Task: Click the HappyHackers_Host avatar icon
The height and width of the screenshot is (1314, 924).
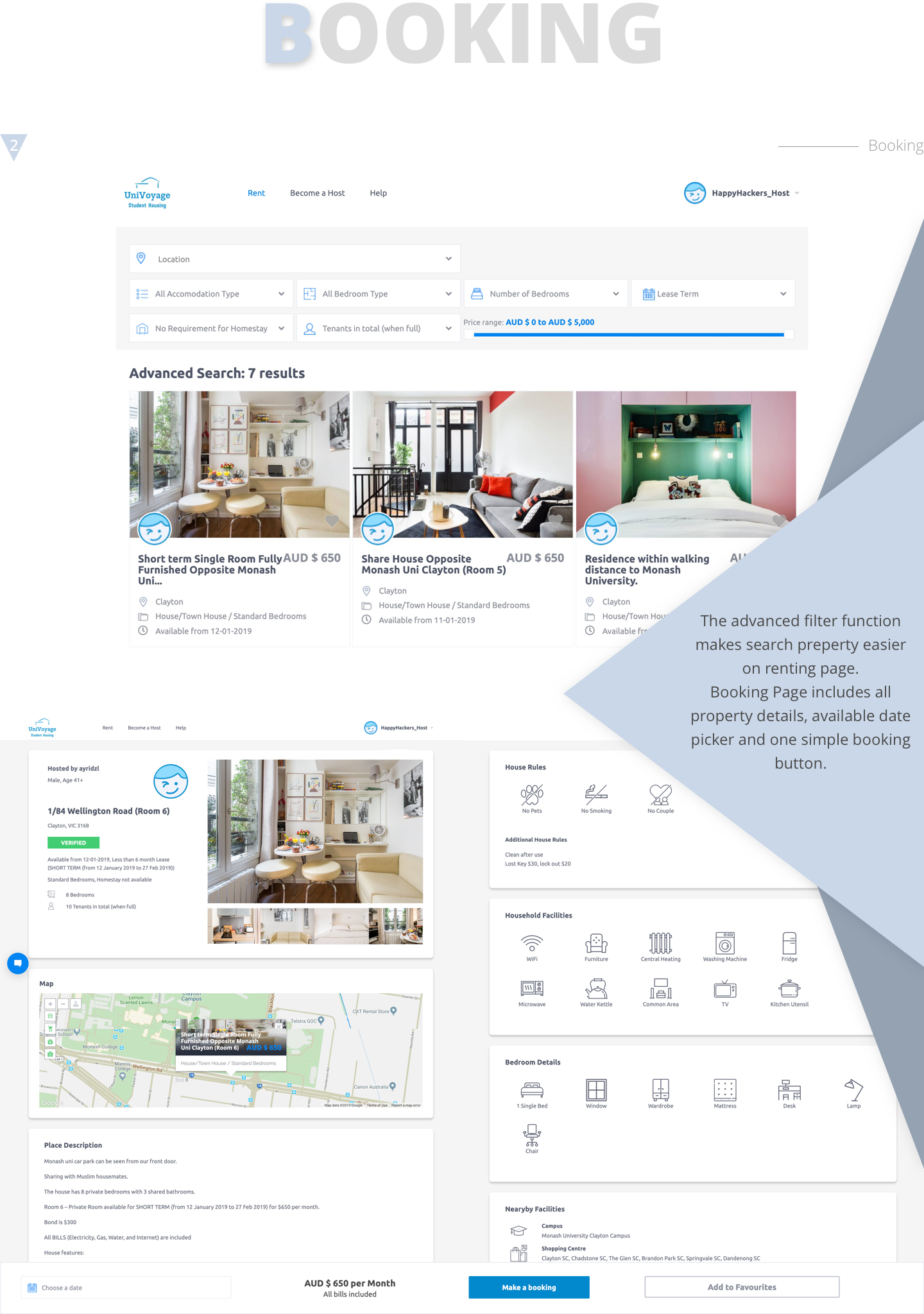Action: point(694,192)
